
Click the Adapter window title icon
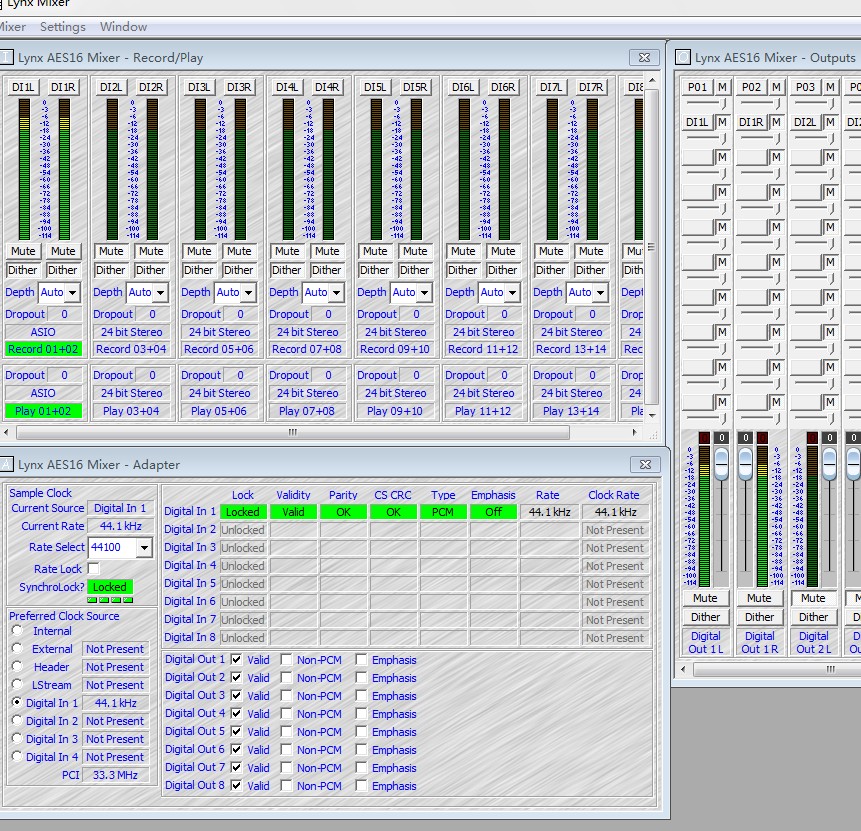(x=6, y=464)
